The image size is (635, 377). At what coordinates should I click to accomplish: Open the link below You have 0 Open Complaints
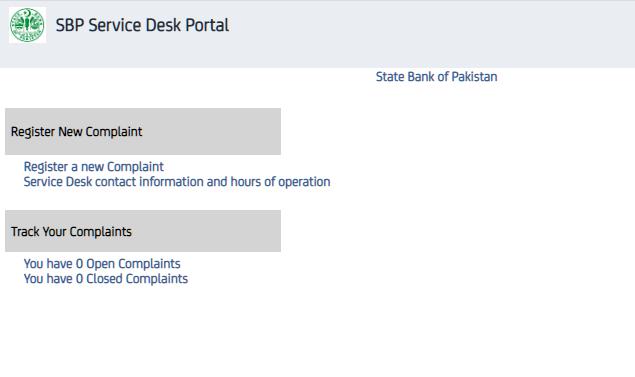pos(106,279)
